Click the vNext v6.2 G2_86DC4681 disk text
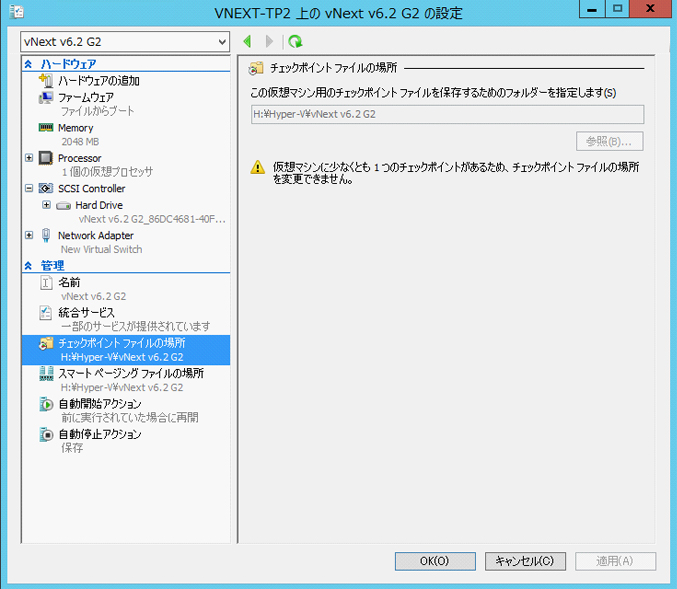677x589 pixels. pos(152,219)
